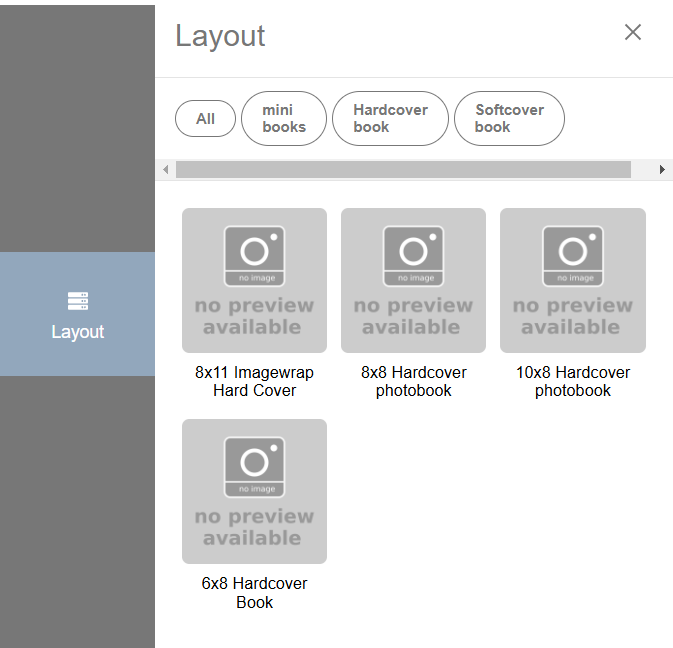Filter layouts by mini books
Image resolution: width=673 pixels, height=648 pixels.
click(x=284, y=118)
